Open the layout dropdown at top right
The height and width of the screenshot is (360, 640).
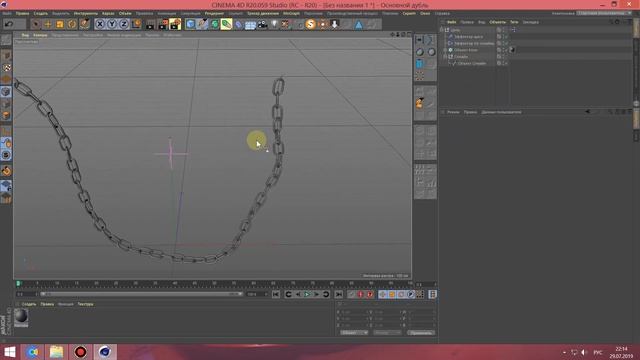coord(604,13)
